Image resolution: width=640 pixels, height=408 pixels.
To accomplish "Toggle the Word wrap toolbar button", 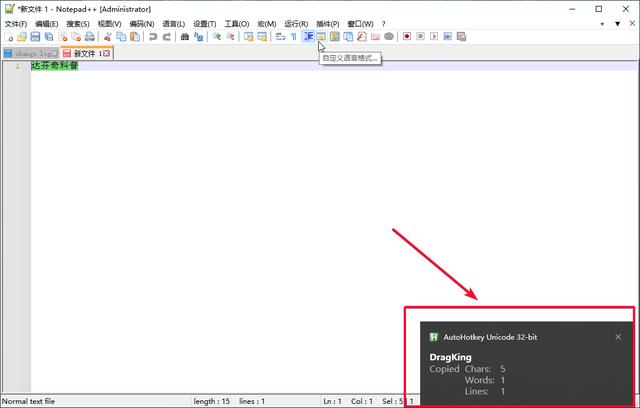I will pos(281,37).
